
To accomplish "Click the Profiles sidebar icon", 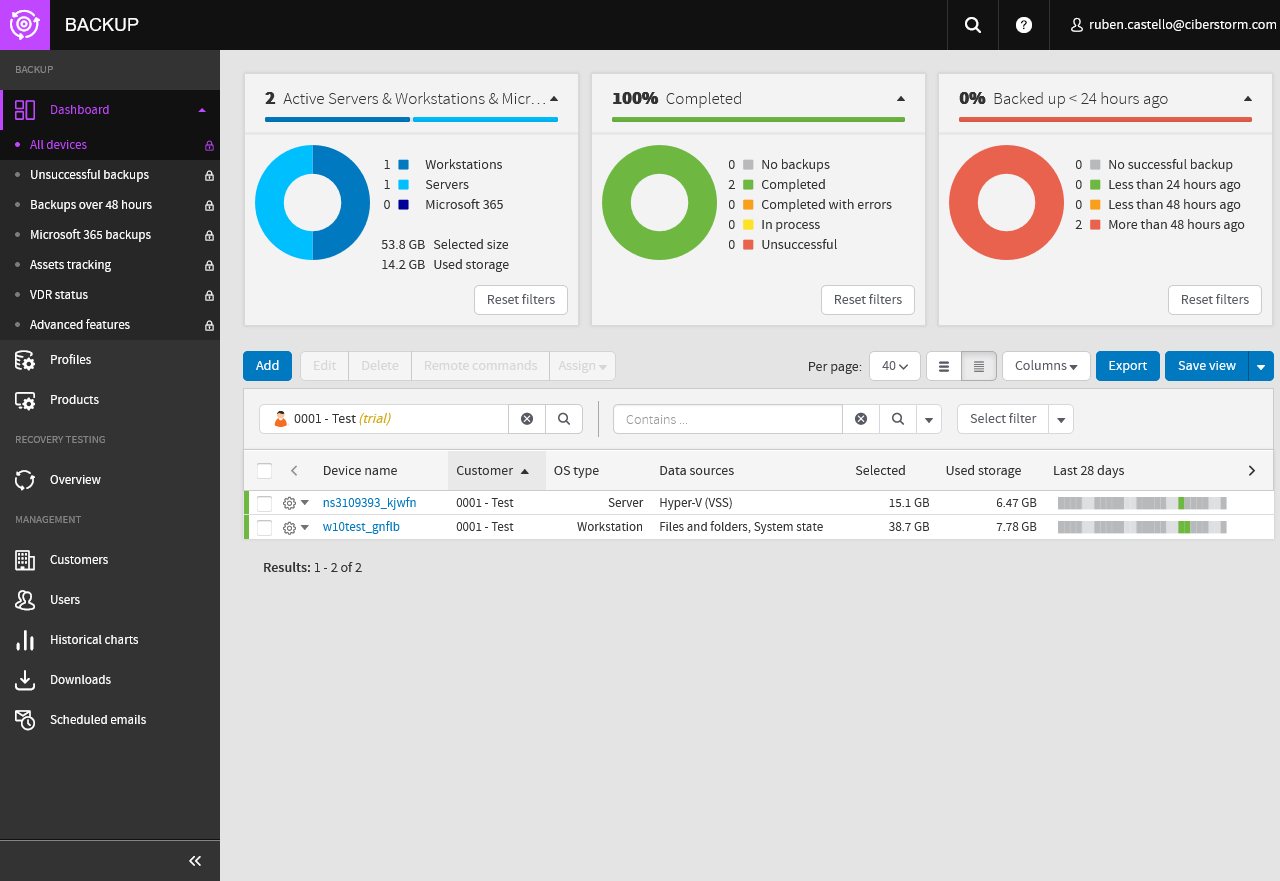I will 25,360.
